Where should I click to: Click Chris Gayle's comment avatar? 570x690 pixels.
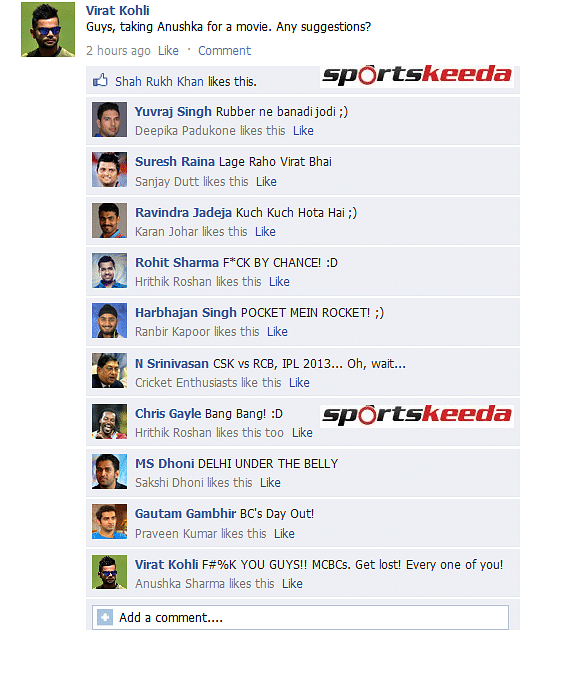[109, 422]
